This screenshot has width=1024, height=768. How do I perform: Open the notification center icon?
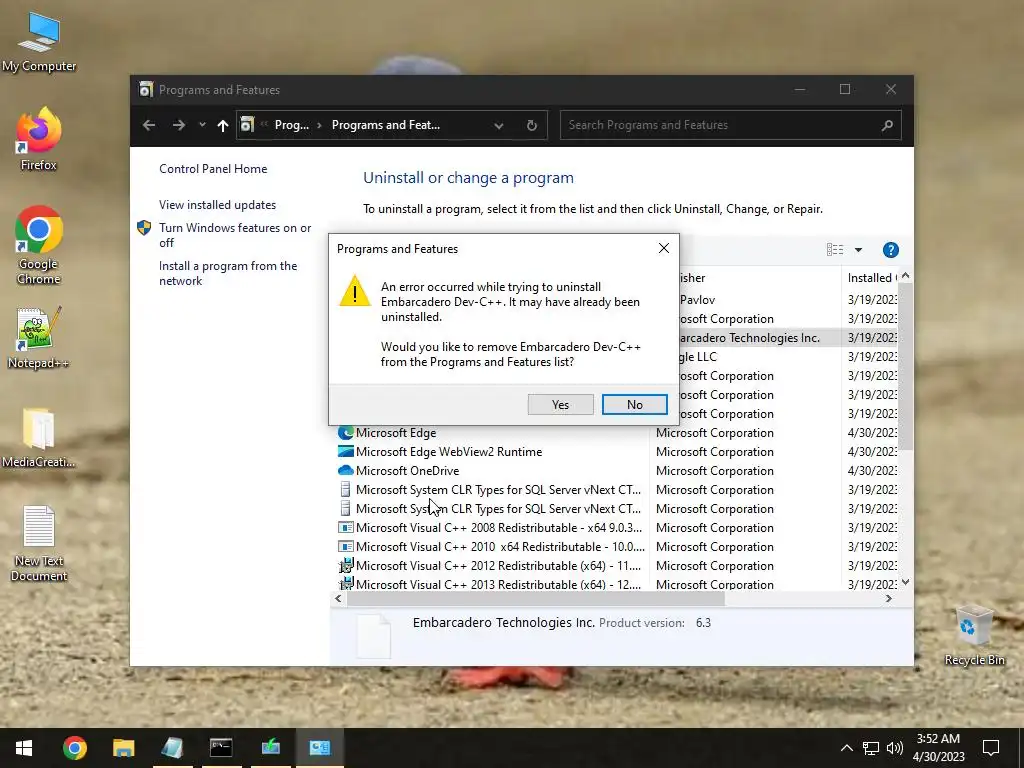pos(991,748)
